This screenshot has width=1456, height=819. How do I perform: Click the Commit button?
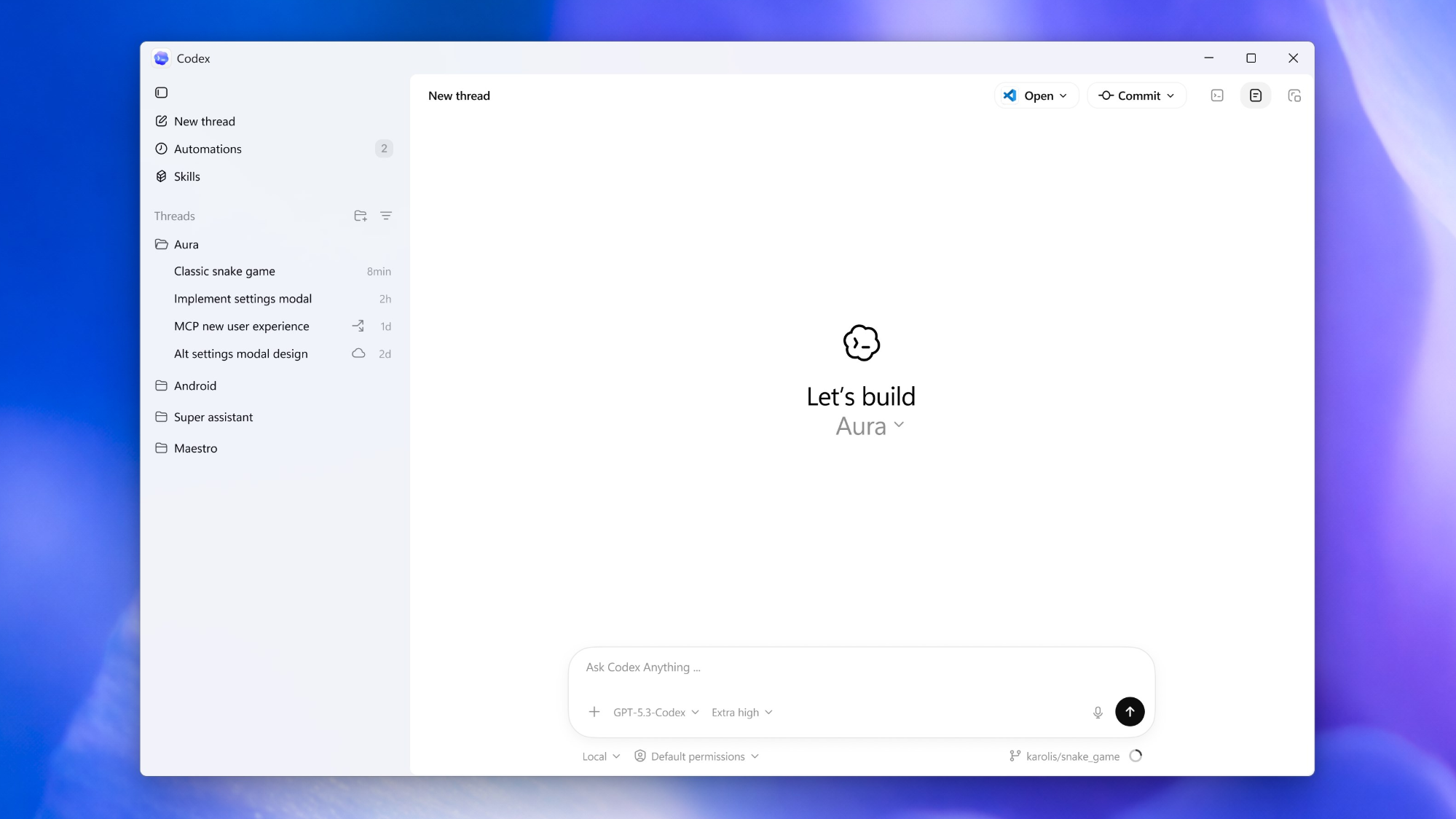1136,95
